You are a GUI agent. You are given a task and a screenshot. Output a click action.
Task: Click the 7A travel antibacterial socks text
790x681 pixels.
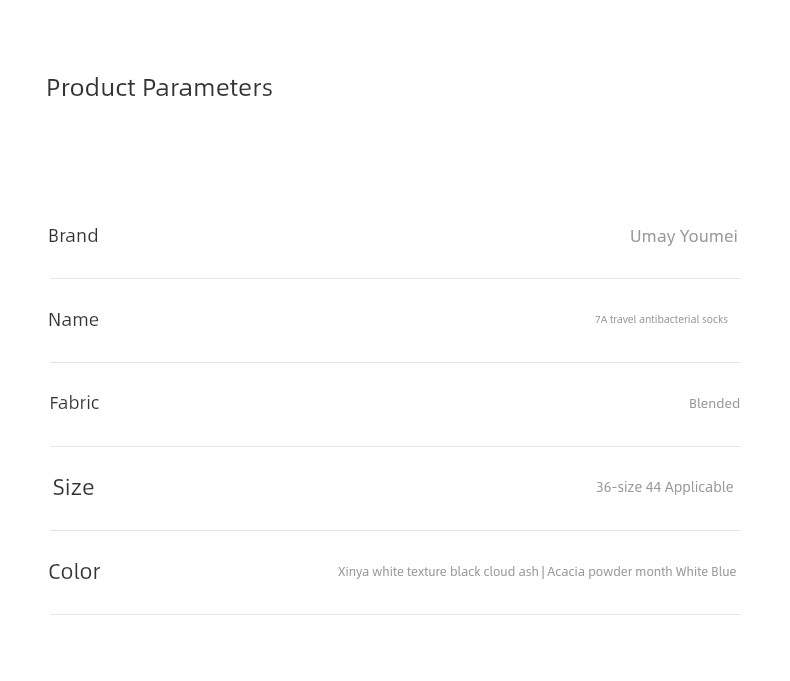pos(661,319)
